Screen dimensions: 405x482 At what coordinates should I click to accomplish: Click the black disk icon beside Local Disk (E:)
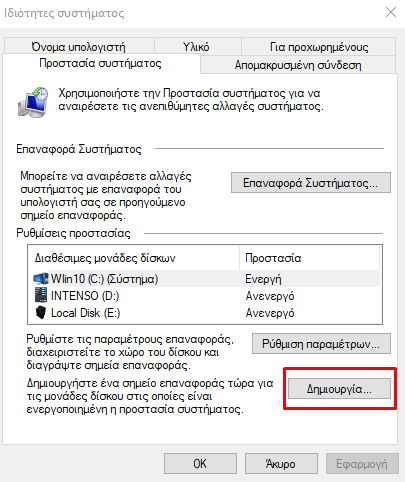[x=41, y=313]
